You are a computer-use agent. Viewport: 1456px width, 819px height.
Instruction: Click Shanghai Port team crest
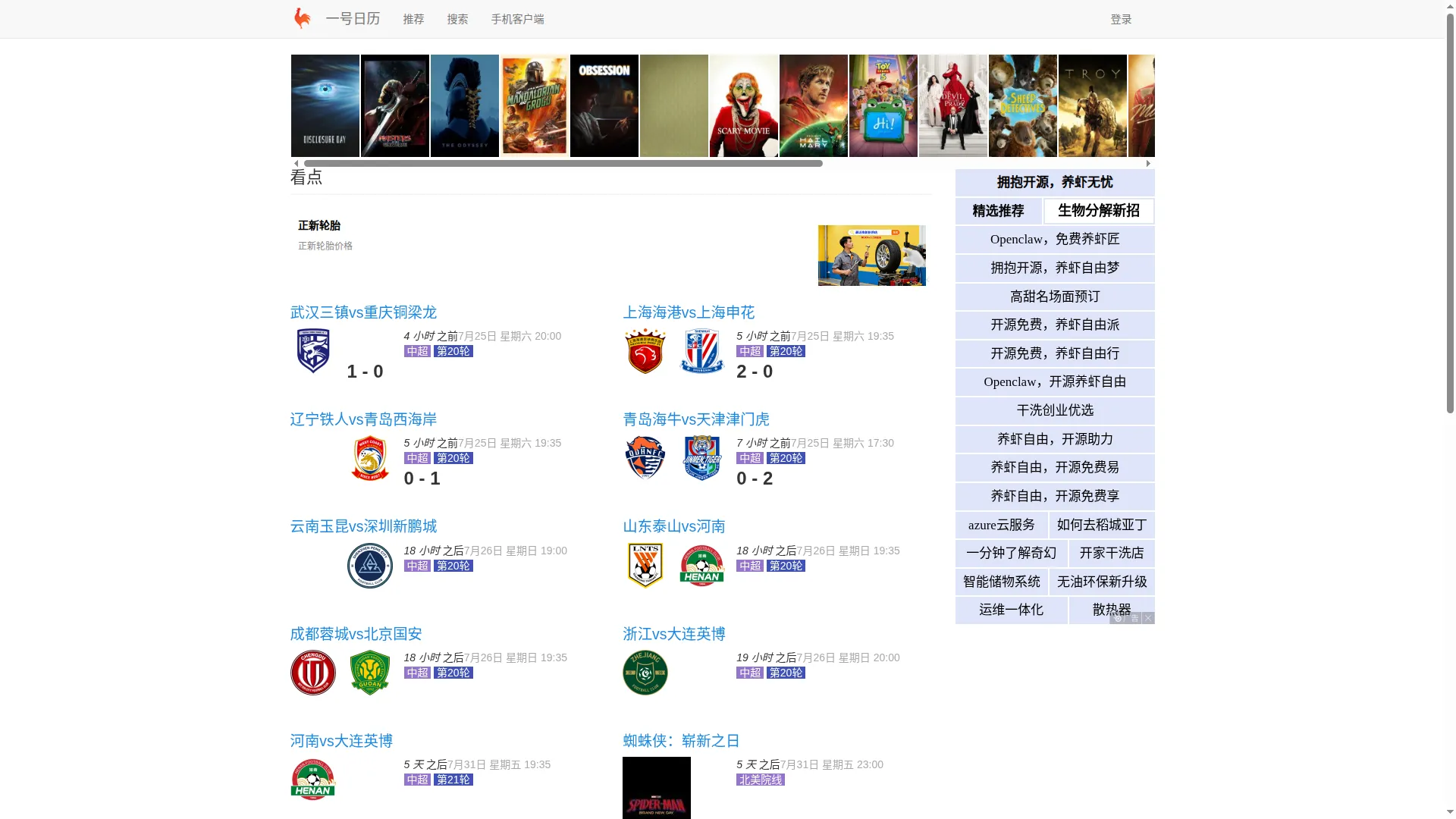645,350
